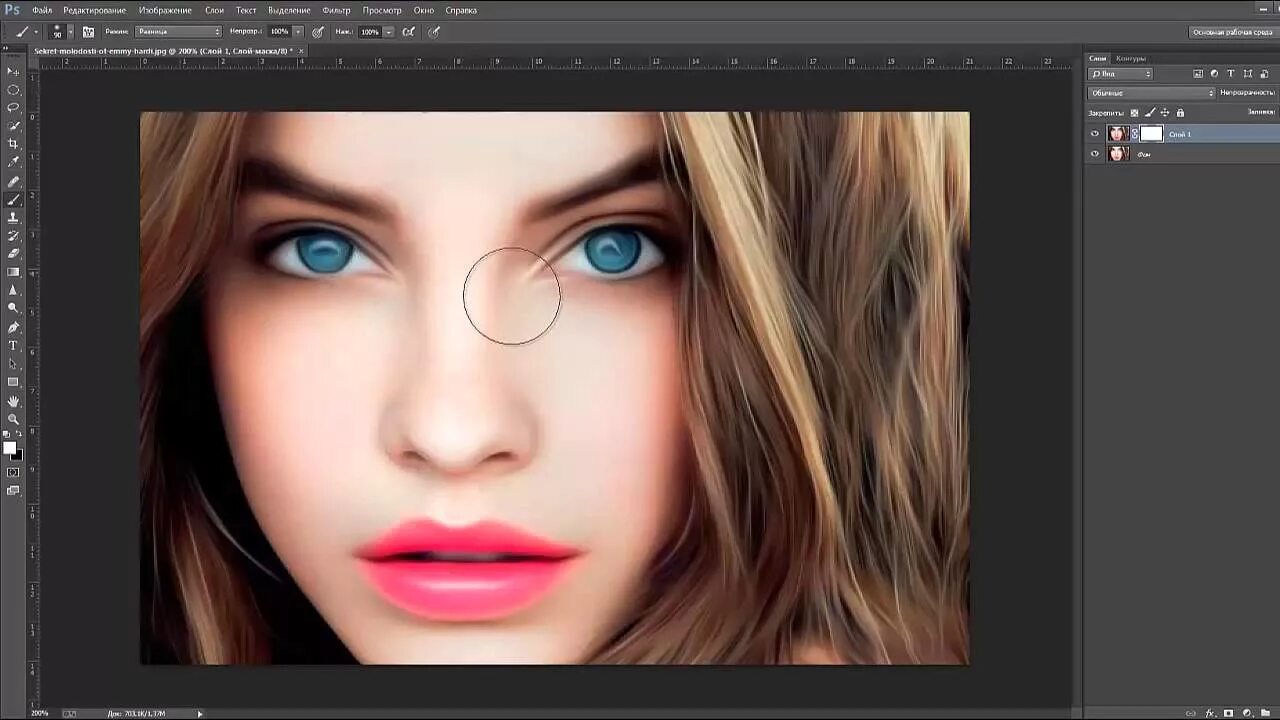Select the Eraser tool
Viewport: 1280px width, 720px height.
point(13,254)
